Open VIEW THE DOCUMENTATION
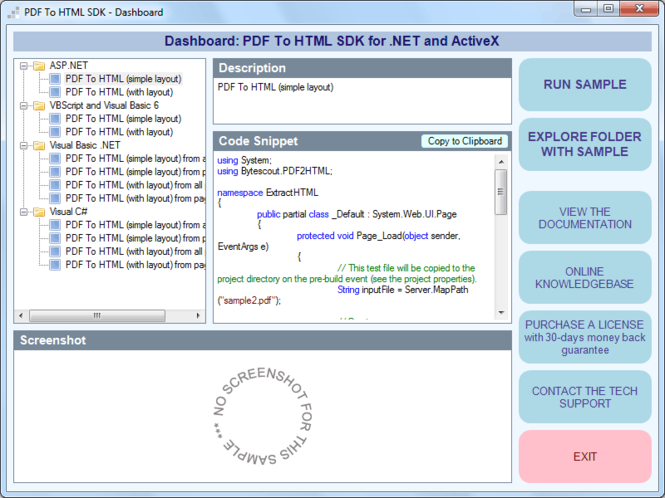The height and width of the screenshot is (498, 665). coord(585,218)
